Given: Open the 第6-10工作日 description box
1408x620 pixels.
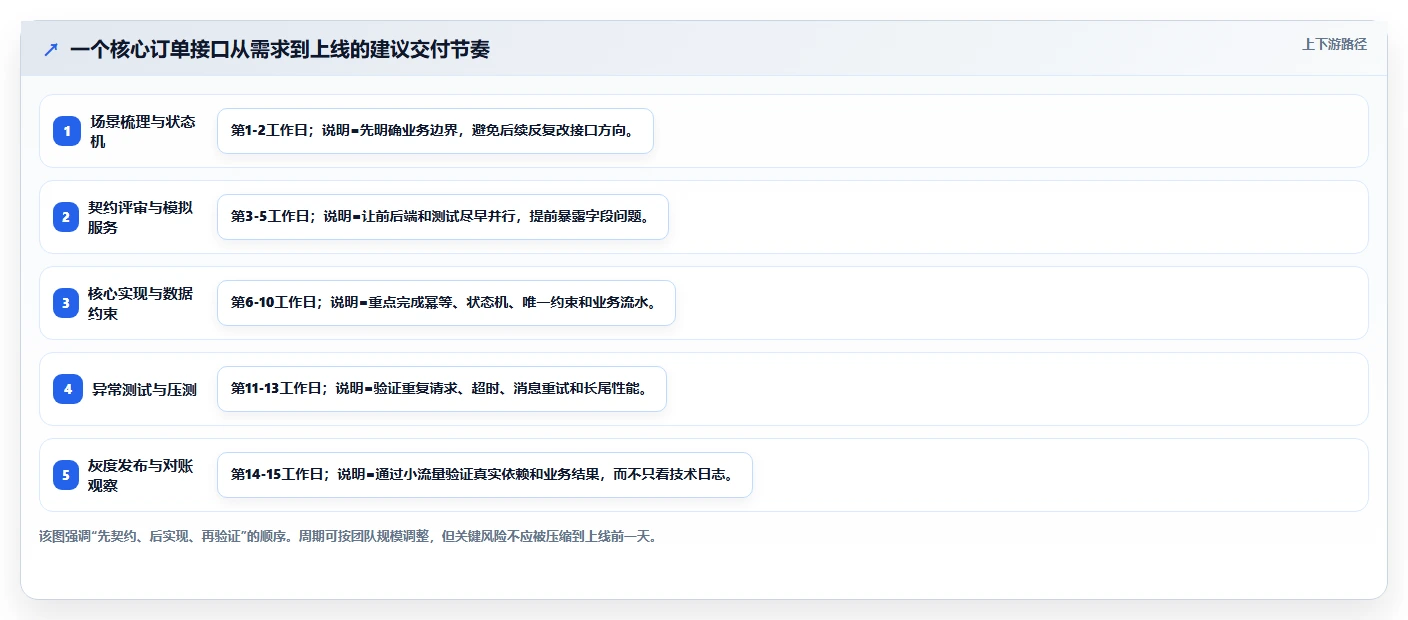Looking at the screenshot, I should click(x=446, y=303).
